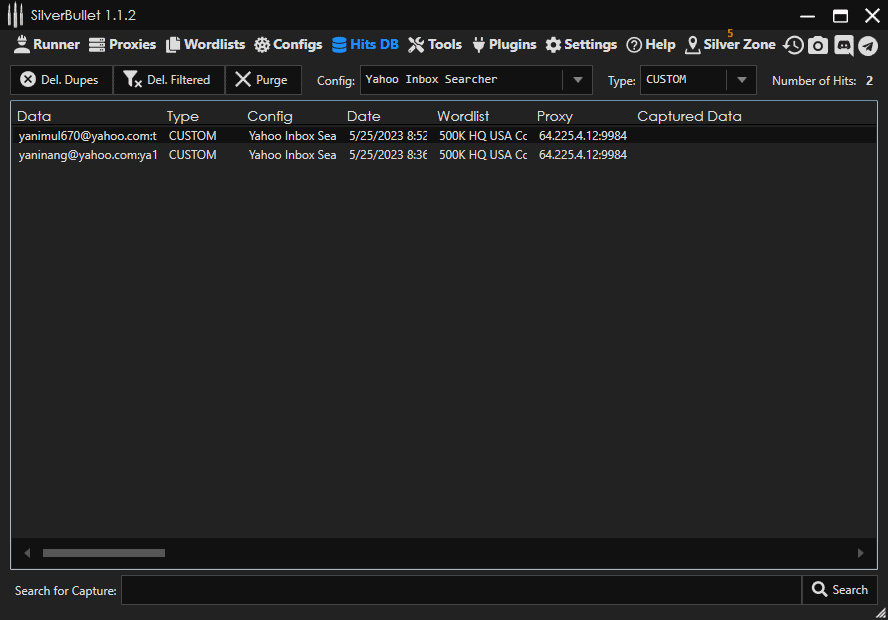The image size is (888, 620).
Task: Go to the Configs tab
Action: 288,45
